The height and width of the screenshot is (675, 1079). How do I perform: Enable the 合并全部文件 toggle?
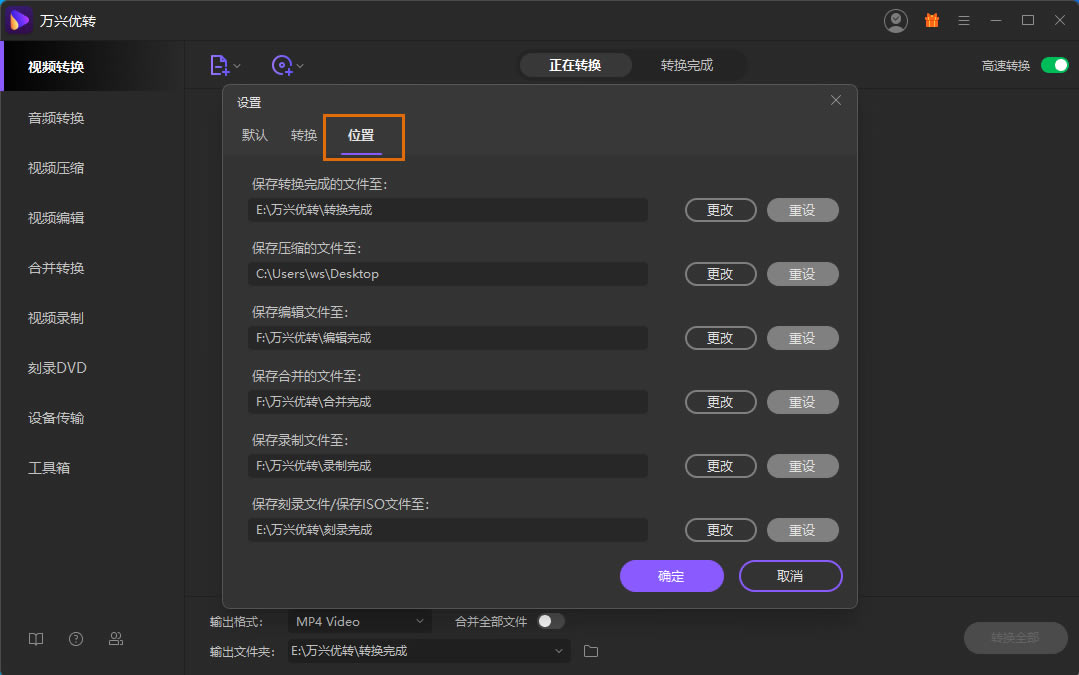pyautogui.click(x=548, y=620)
